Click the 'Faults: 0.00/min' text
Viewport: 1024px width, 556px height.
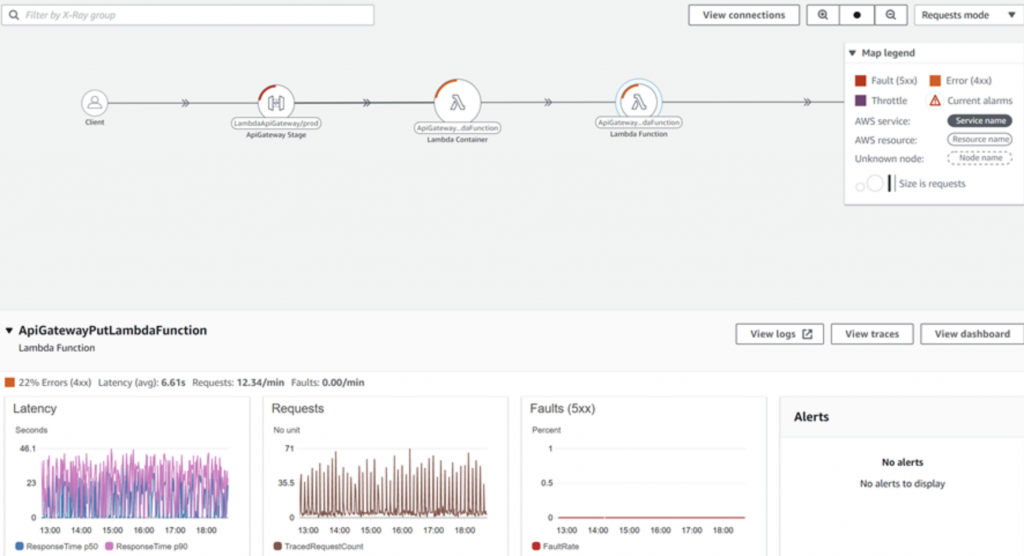point(328,383)
